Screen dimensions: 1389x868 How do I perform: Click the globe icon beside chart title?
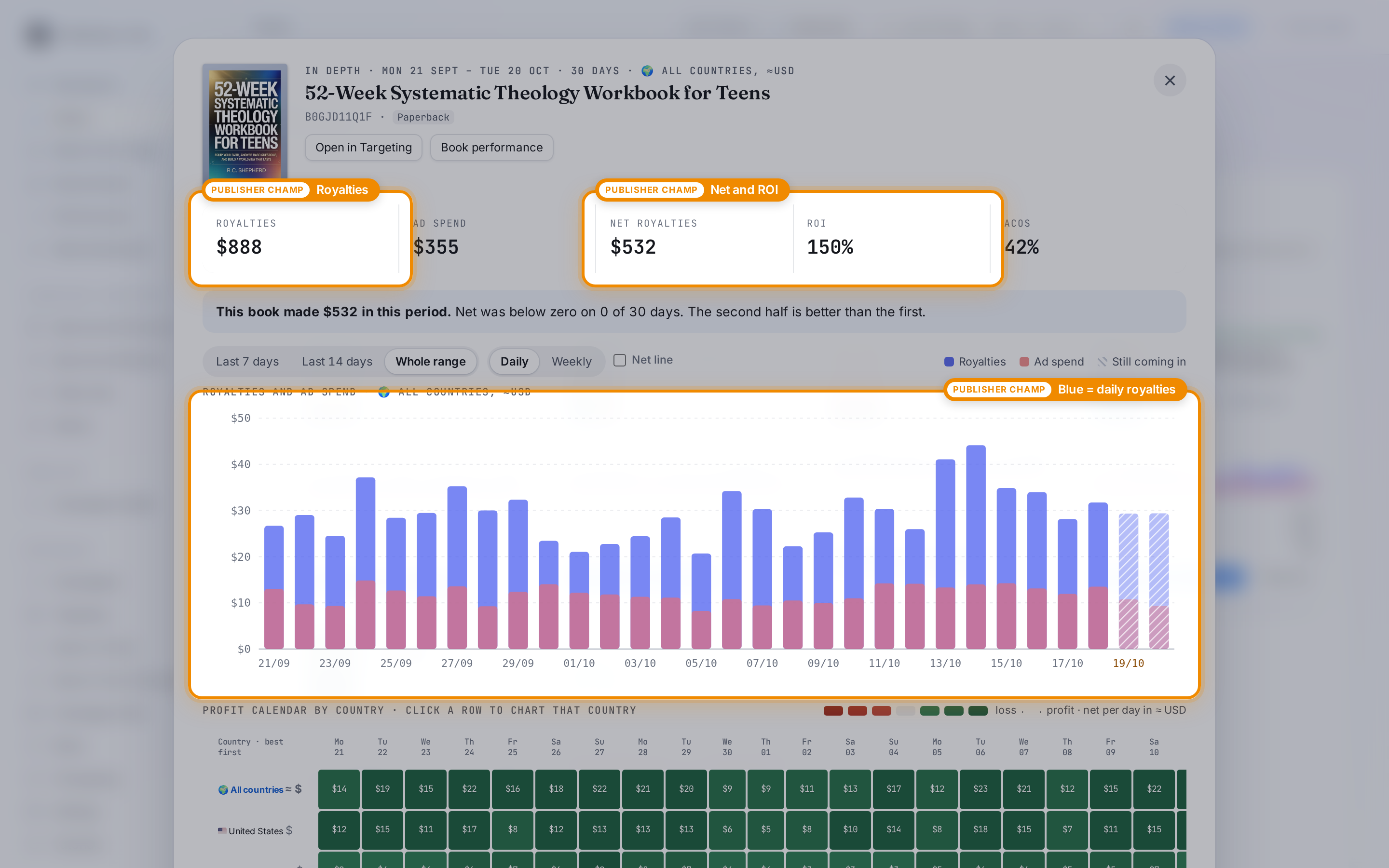(x=384, y=392)
